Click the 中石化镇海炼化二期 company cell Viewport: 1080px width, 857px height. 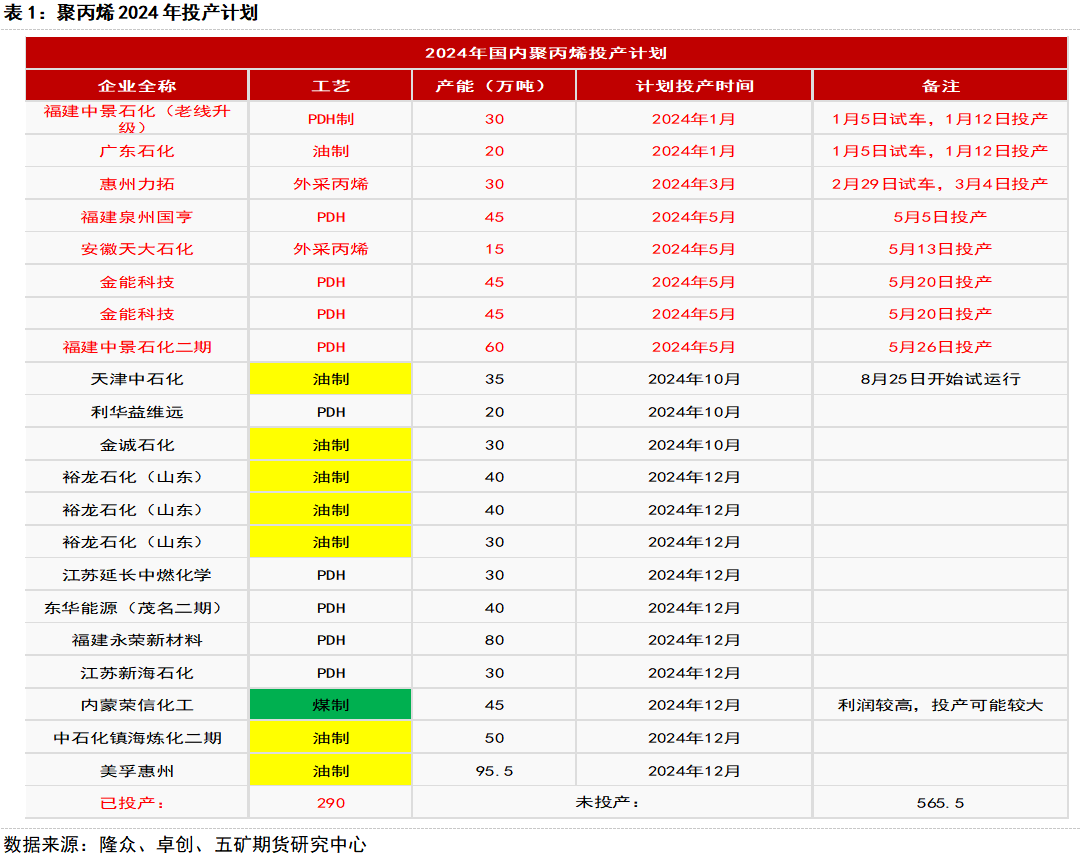136,738
